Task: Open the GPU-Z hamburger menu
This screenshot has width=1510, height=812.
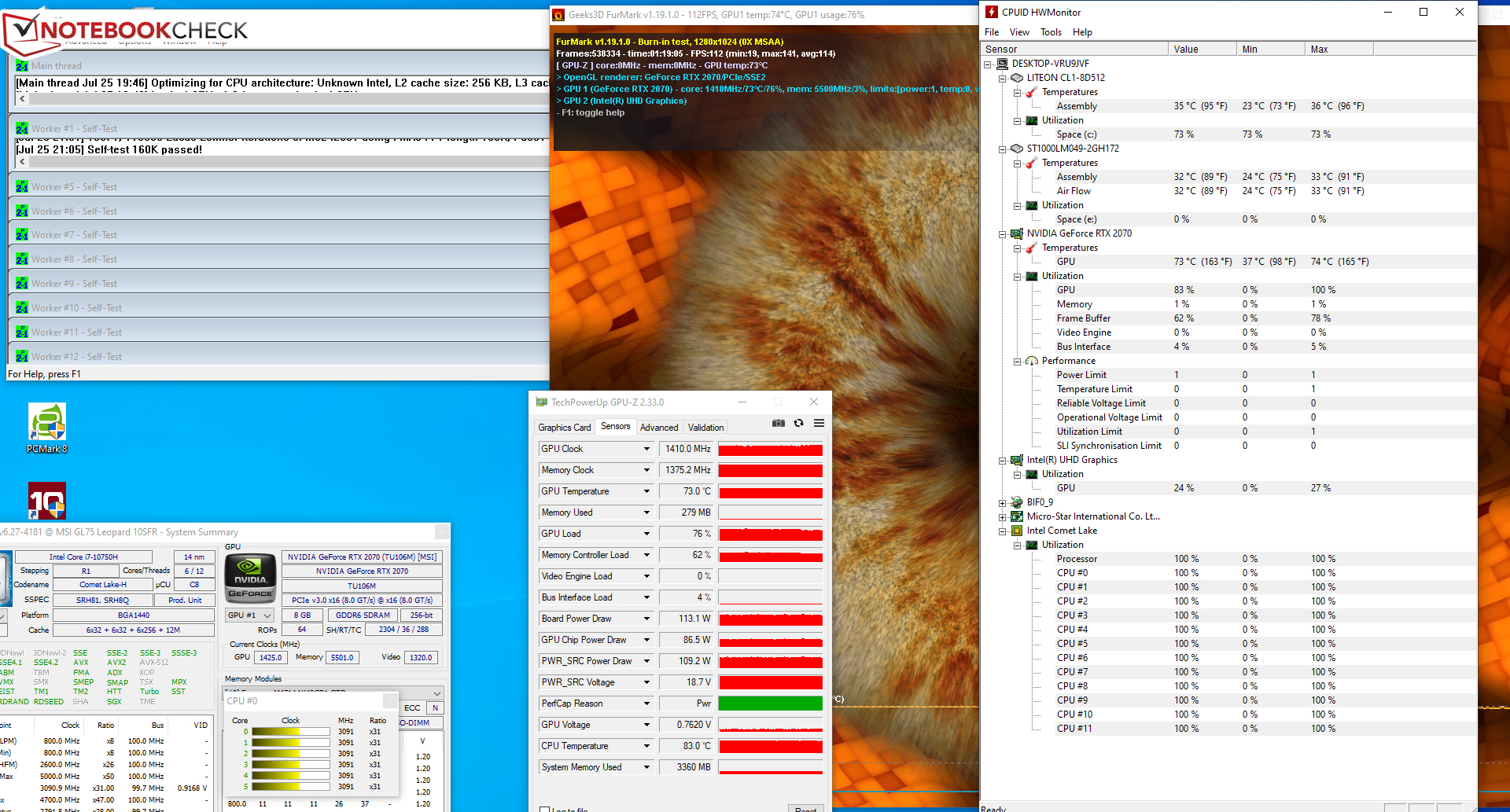Action: click(x=819, y=423)
